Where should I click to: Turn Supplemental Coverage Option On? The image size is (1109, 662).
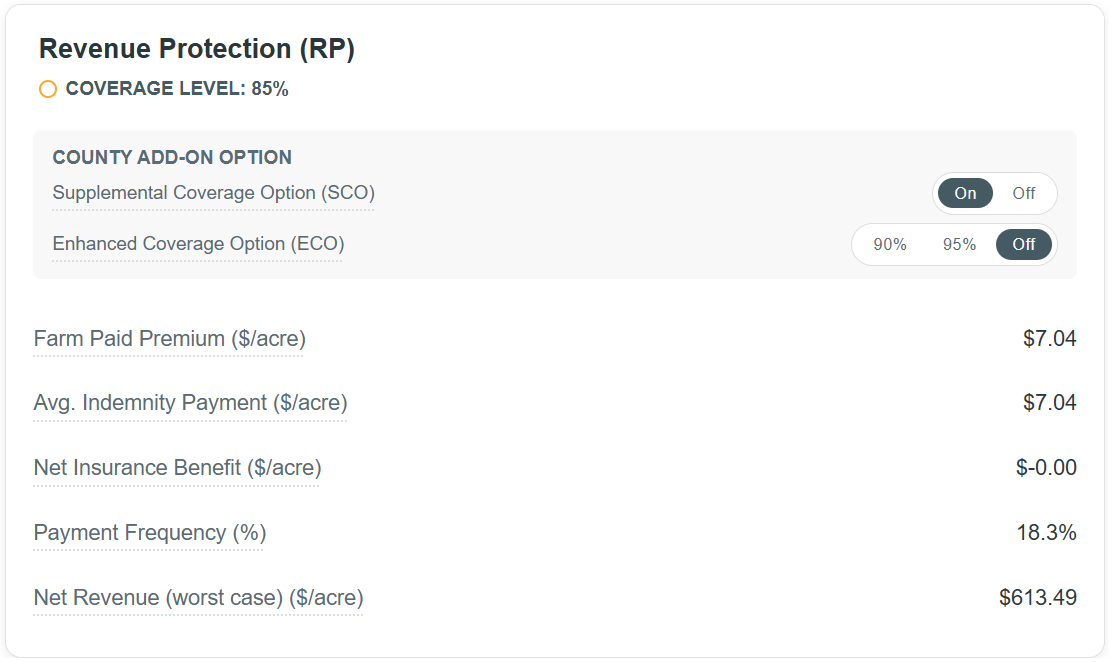(x=965, y=193)
